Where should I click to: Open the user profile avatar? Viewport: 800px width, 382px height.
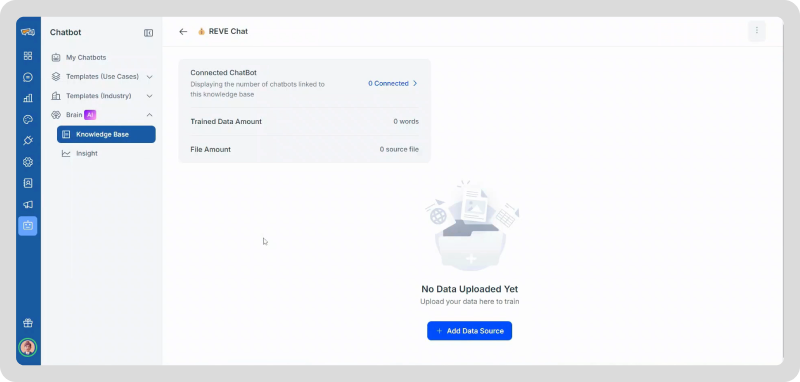[x=28, y=347]
